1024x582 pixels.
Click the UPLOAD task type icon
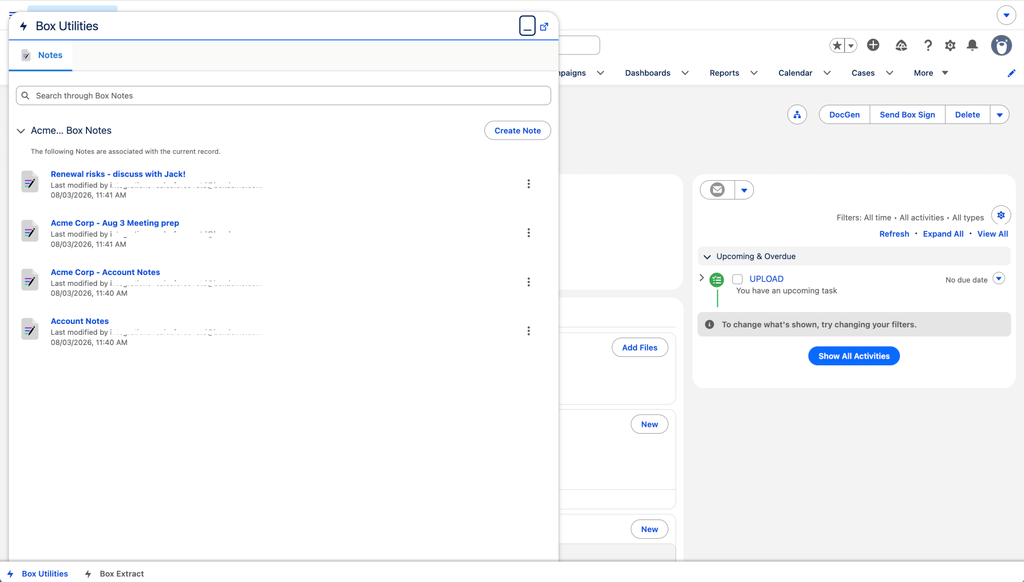coord(717,280)
